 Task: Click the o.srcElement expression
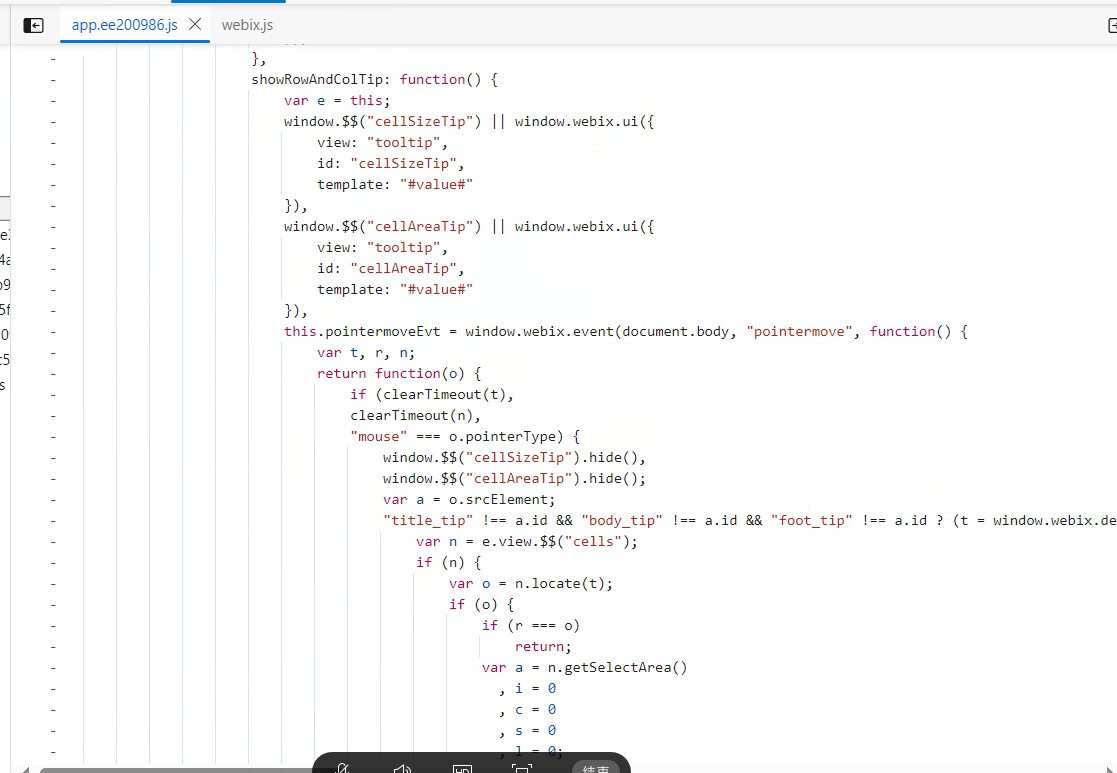click(509, 500)
